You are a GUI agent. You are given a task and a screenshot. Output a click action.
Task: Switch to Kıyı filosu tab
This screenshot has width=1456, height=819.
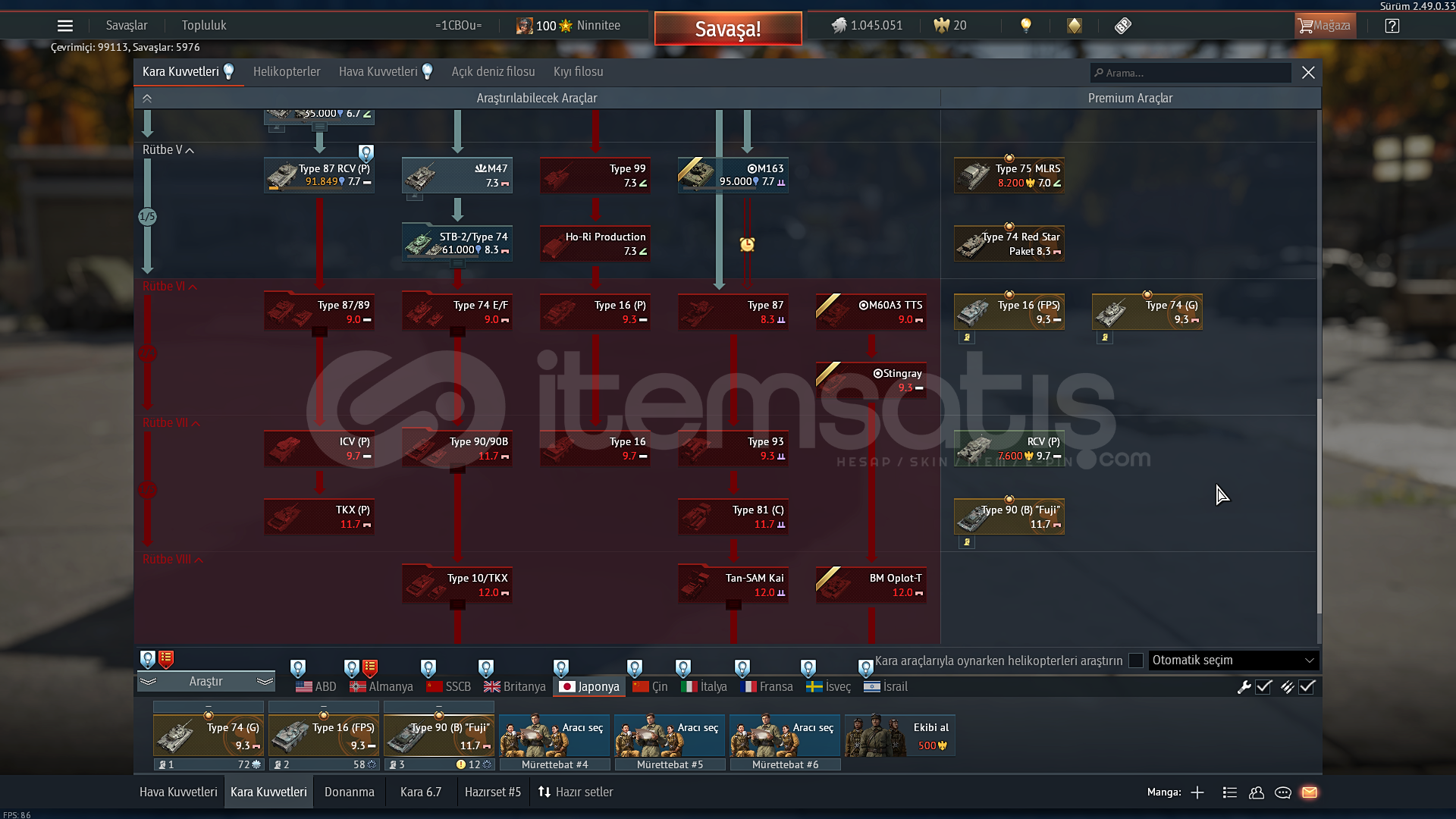pos(578,72)
